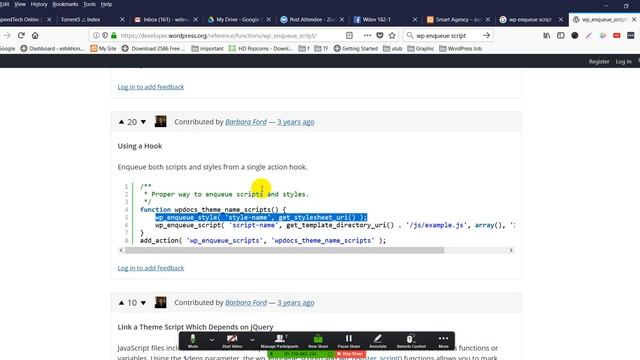The image size is (640, 360).
Task: Click top Log in to add feedback link
Action: click(151, 87)
